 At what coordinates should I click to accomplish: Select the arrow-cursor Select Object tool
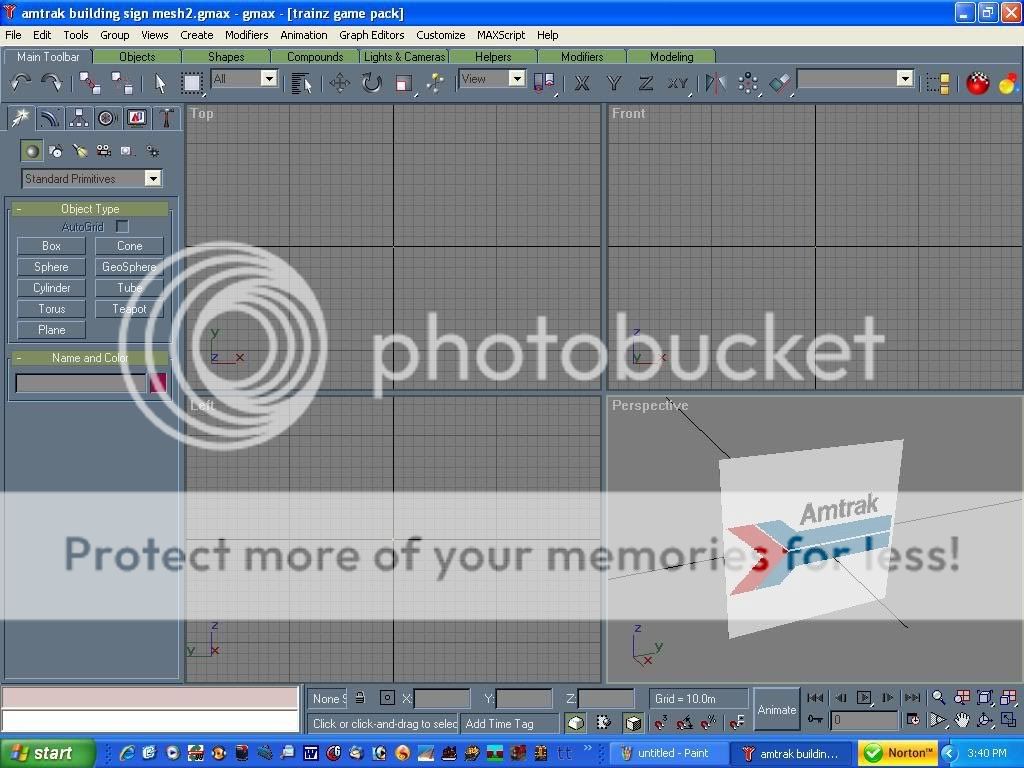(159, 83)
